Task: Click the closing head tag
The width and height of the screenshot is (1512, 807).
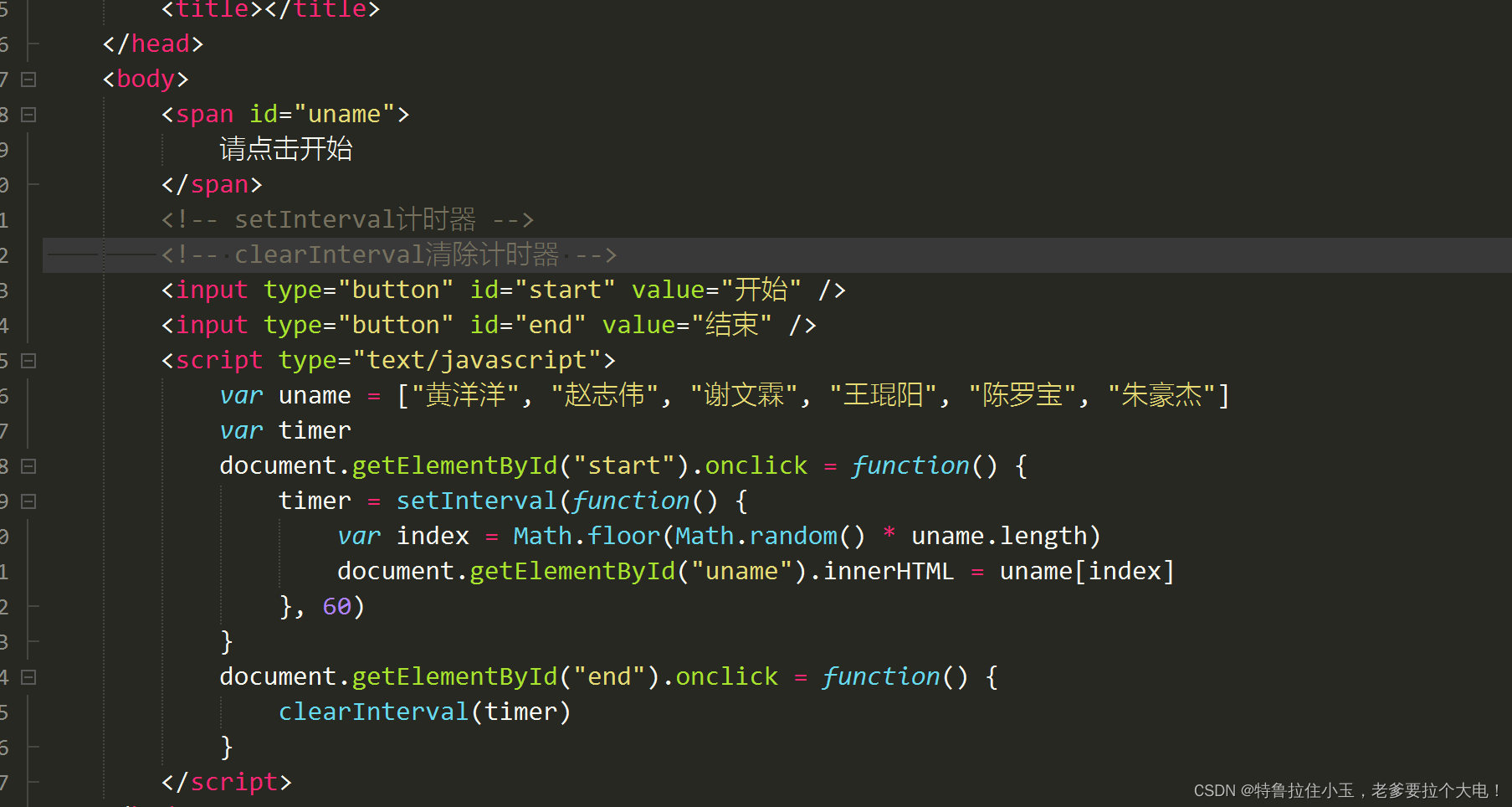Action: coord(152,43)
